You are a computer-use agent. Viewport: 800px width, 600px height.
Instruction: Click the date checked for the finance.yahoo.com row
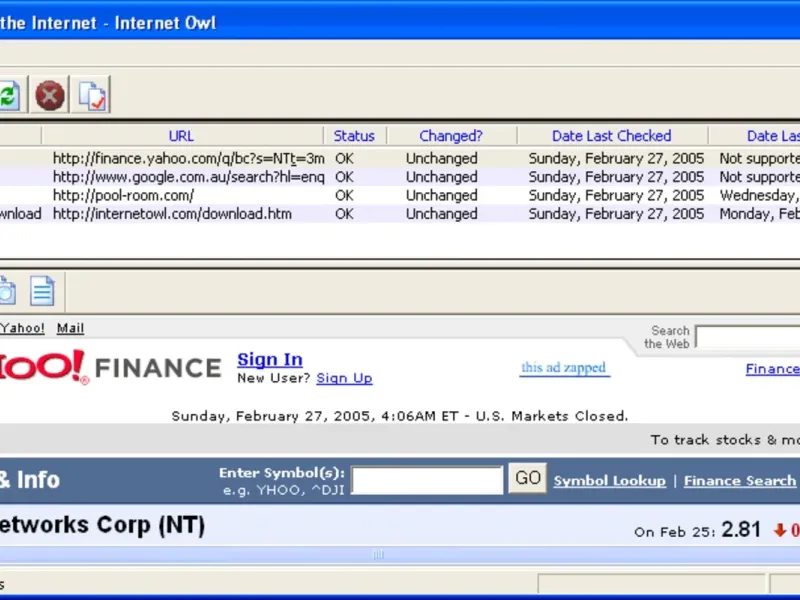616,159
